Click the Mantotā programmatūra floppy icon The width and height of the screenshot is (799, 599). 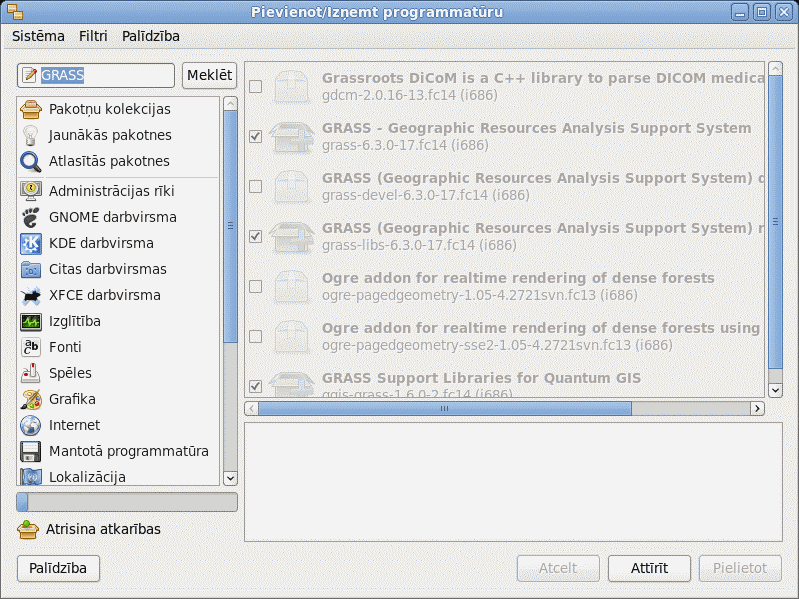click(31, 451)
